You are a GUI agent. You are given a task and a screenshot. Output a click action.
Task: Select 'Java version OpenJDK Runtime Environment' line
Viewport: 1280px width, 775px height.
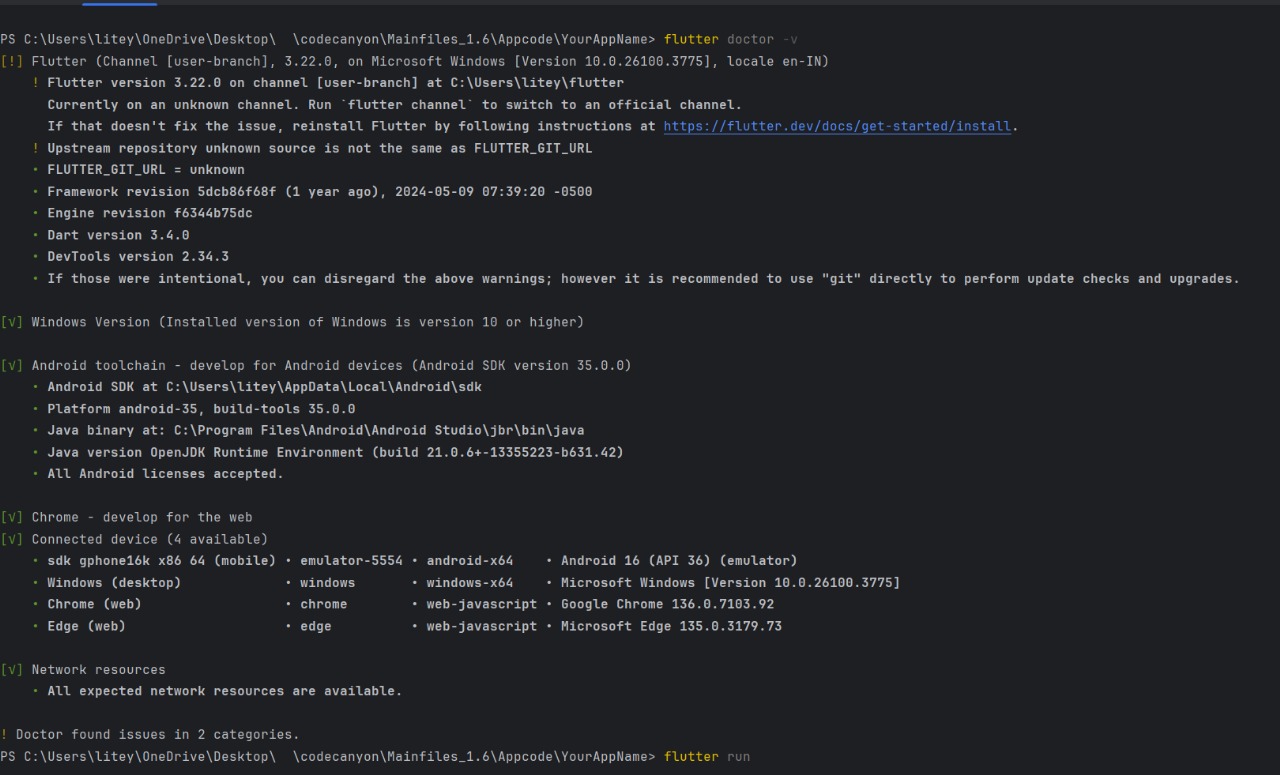coord(328,452)
